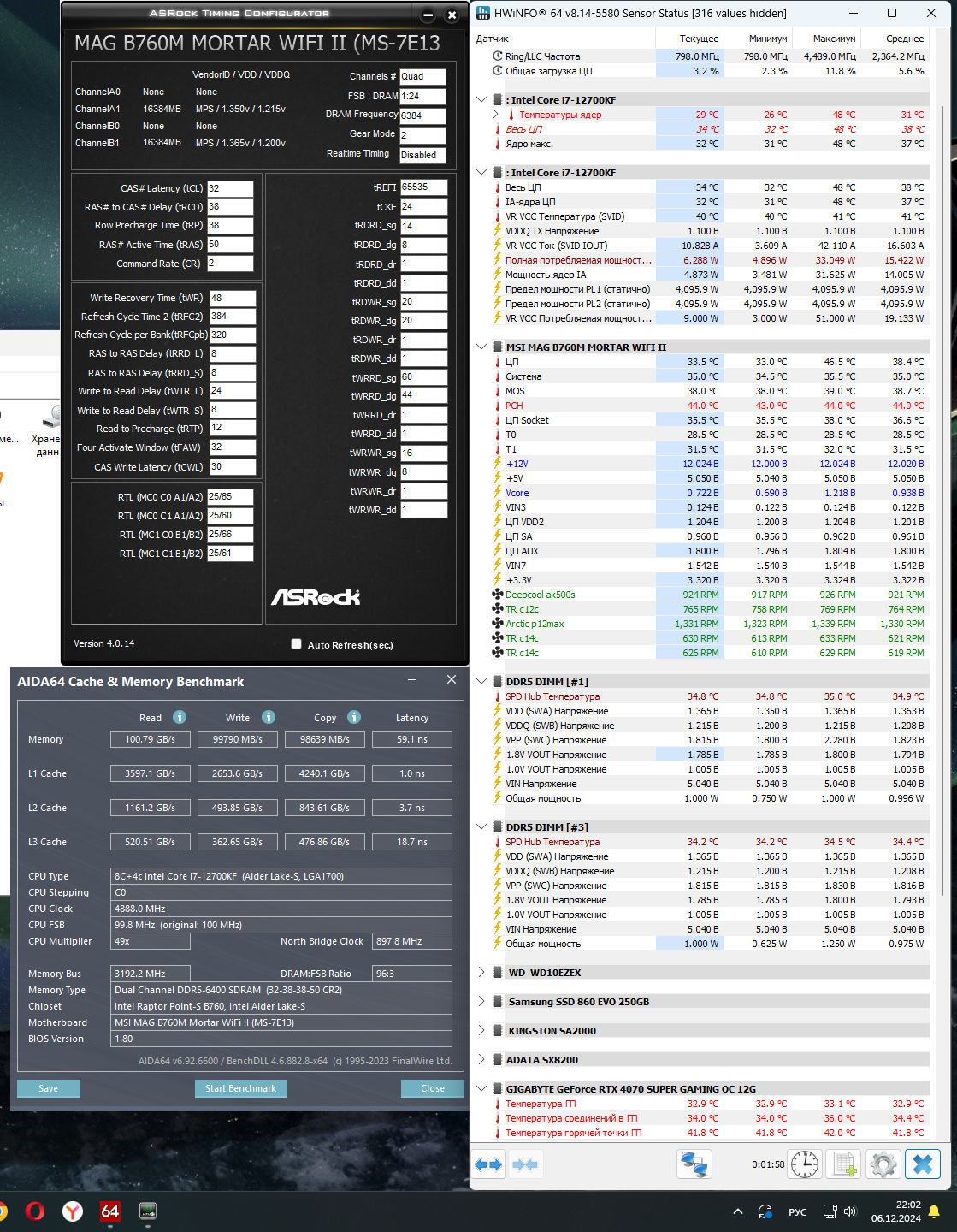Click Memory Latency 59.1 ns result

click(412, 739)
